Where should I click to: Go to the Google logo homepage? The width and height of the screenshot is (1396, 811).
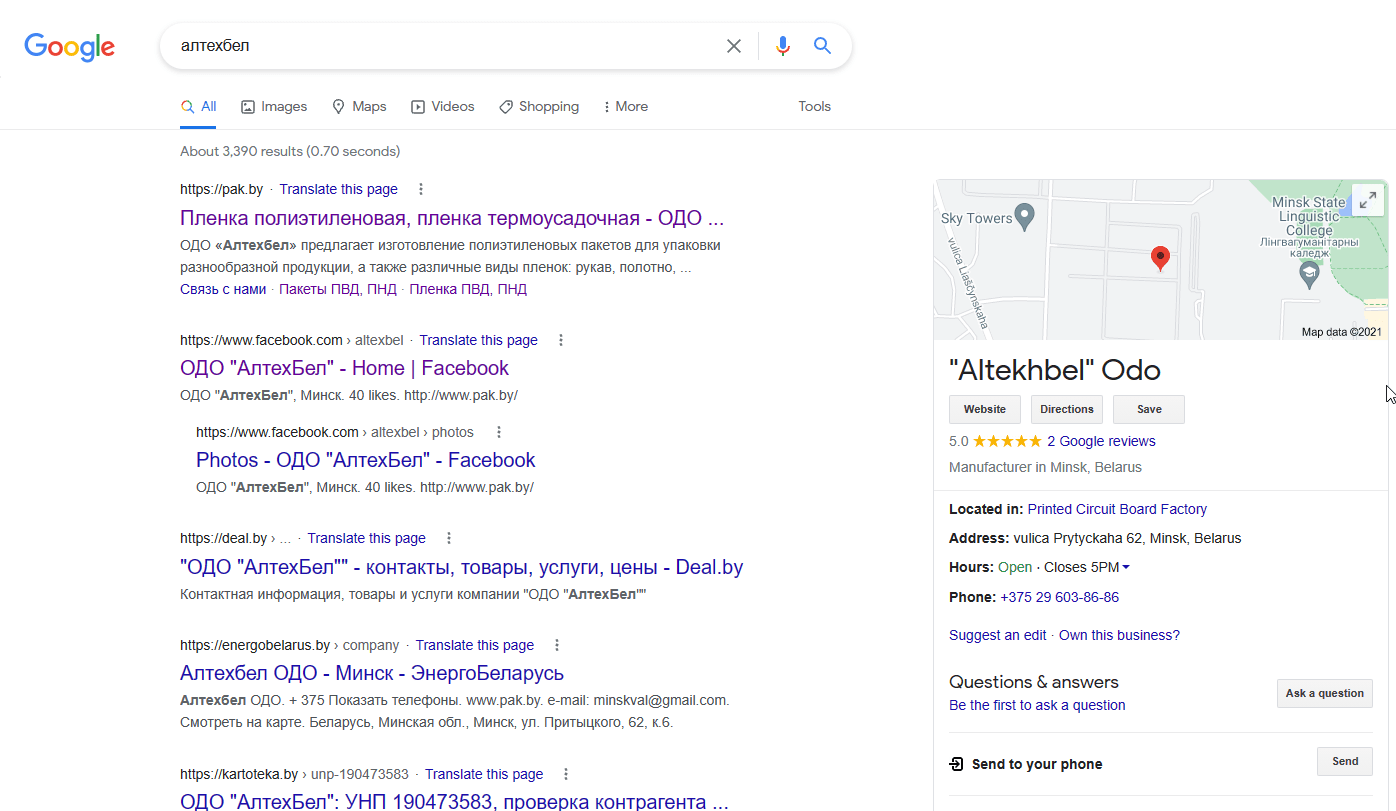(x=70, y=47)
